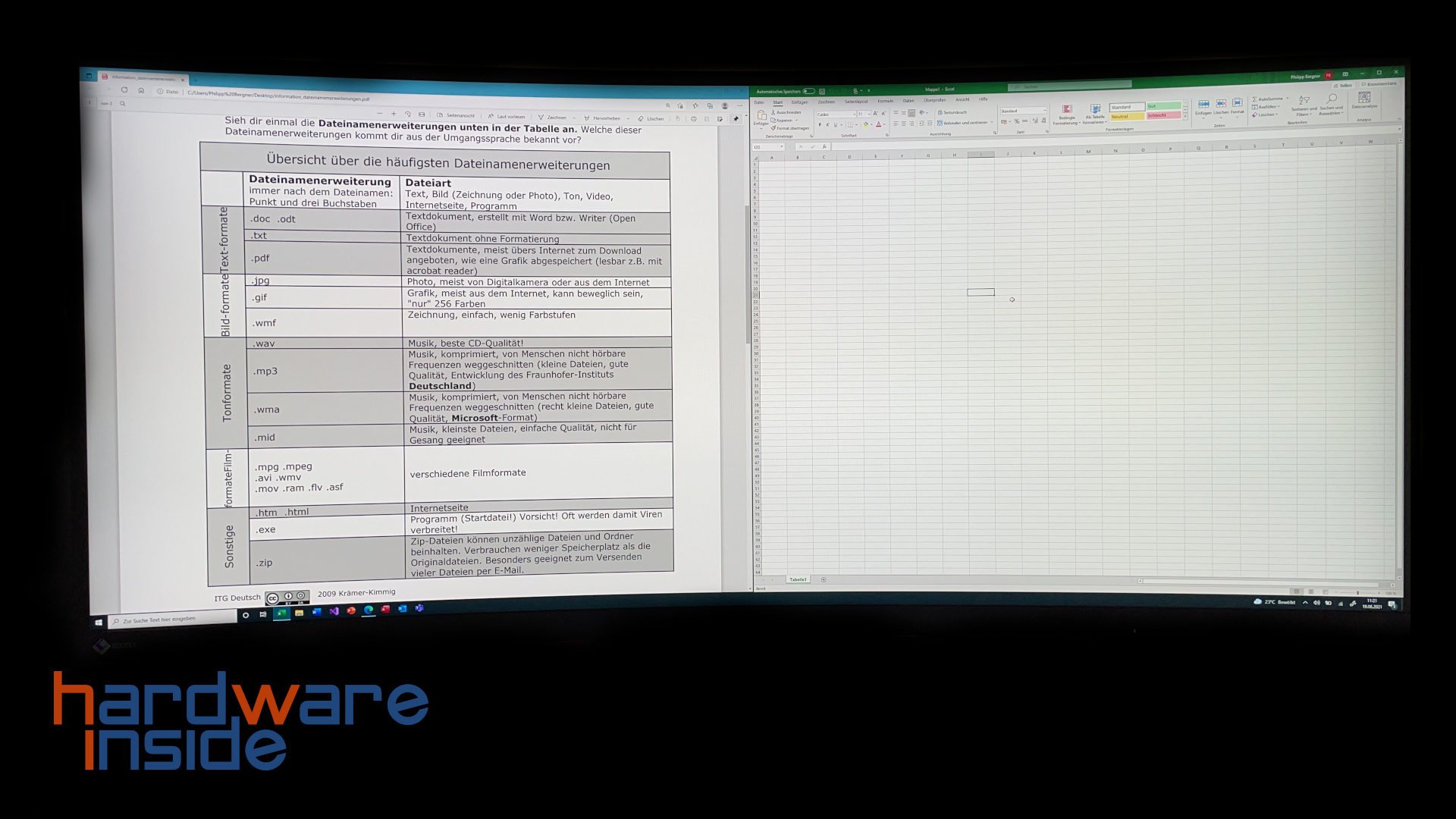Click Suchen und Auswählen magnifier icon
Viewport: 1456px width, 819px height.
point(1332,99)
